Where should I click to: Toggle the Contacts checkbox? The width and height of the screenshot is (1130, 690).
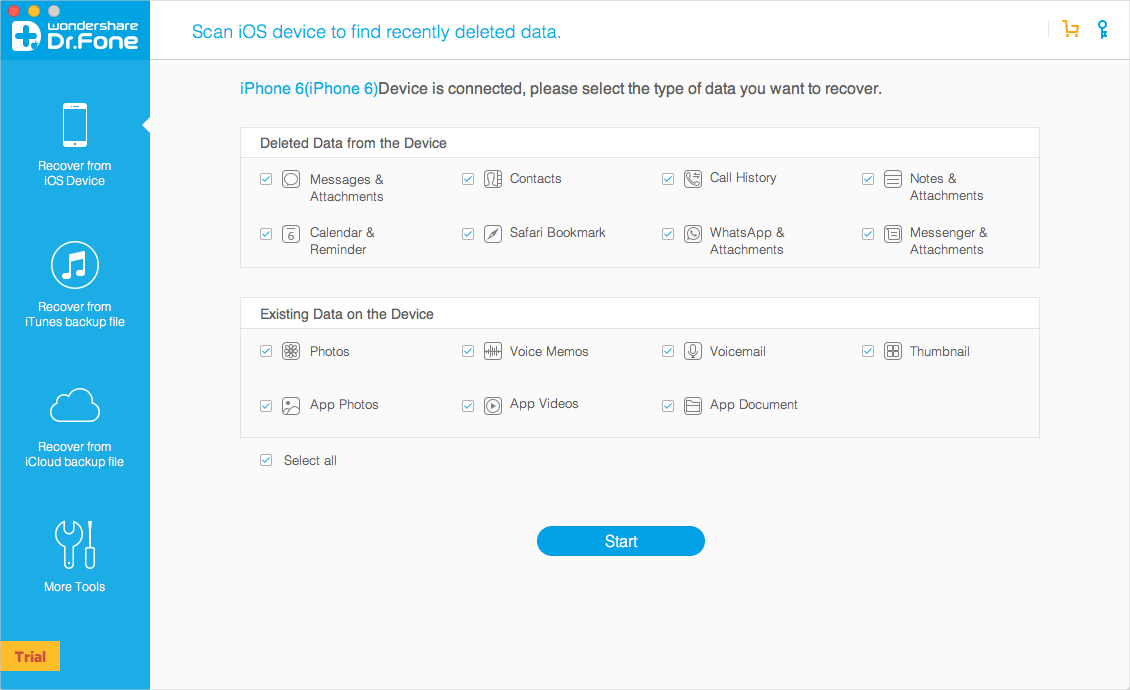tap(468, 179)
